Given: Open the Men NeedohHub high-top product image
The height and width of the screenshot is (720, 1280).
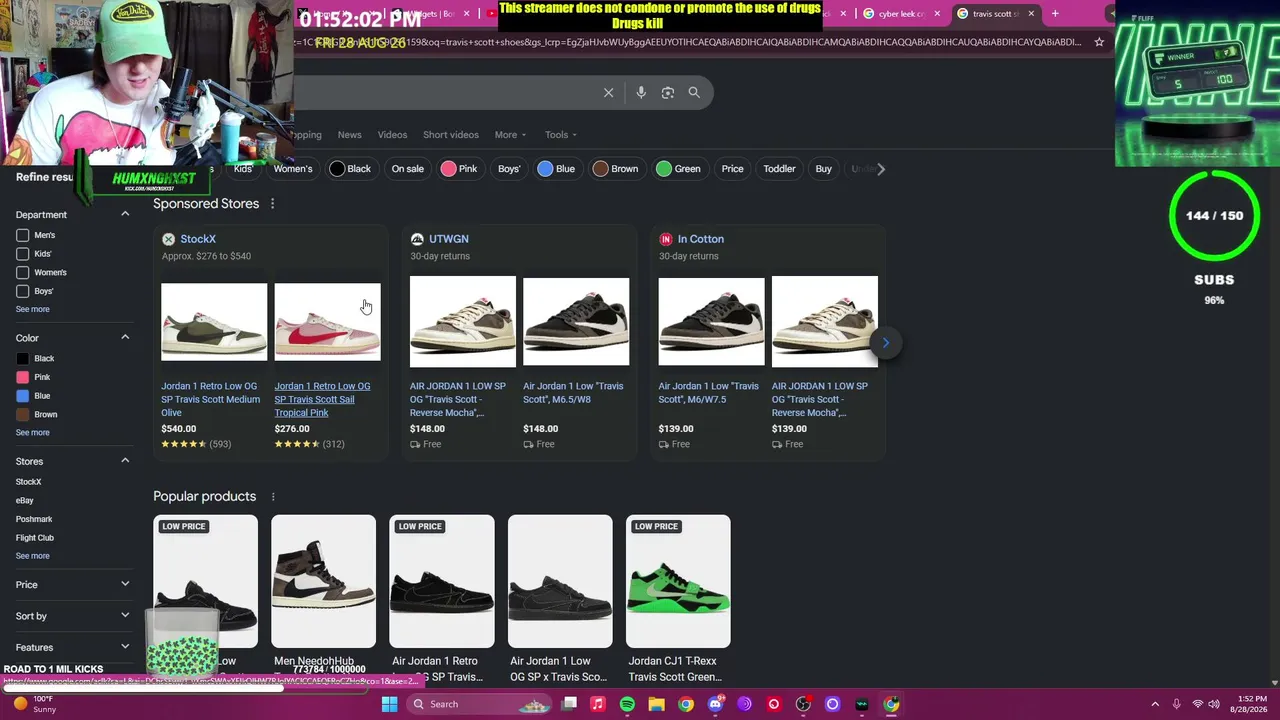Looking at the screenshot, I should point(323,581).
